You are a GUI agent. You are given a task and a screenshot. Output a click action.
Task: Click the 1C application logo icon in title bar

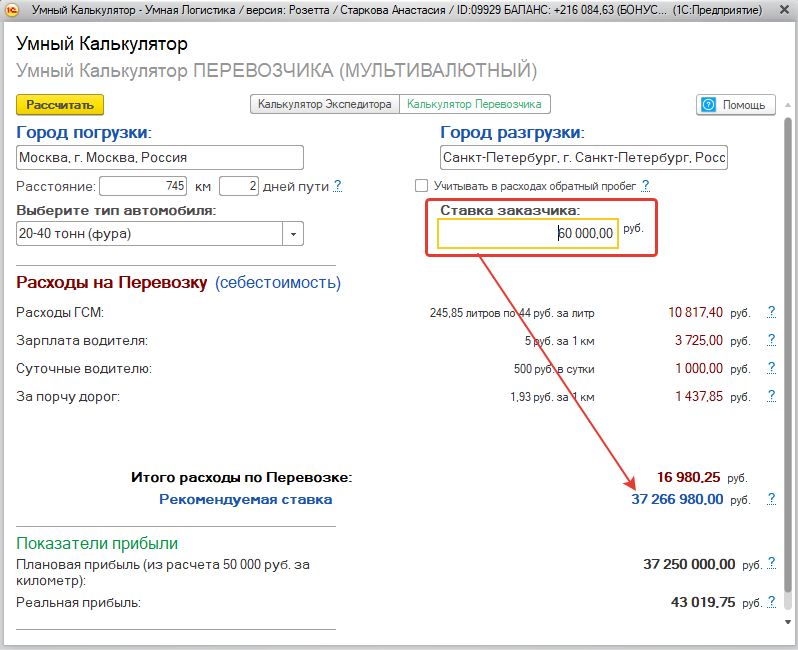(x=12, y=10)
